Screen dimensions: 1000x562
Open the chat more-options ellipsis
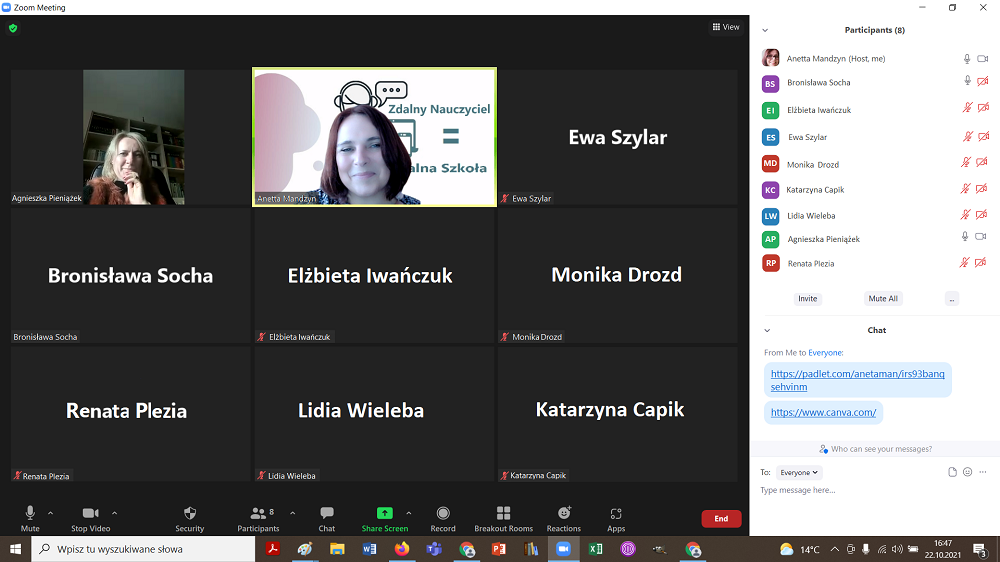coord(983,472)
